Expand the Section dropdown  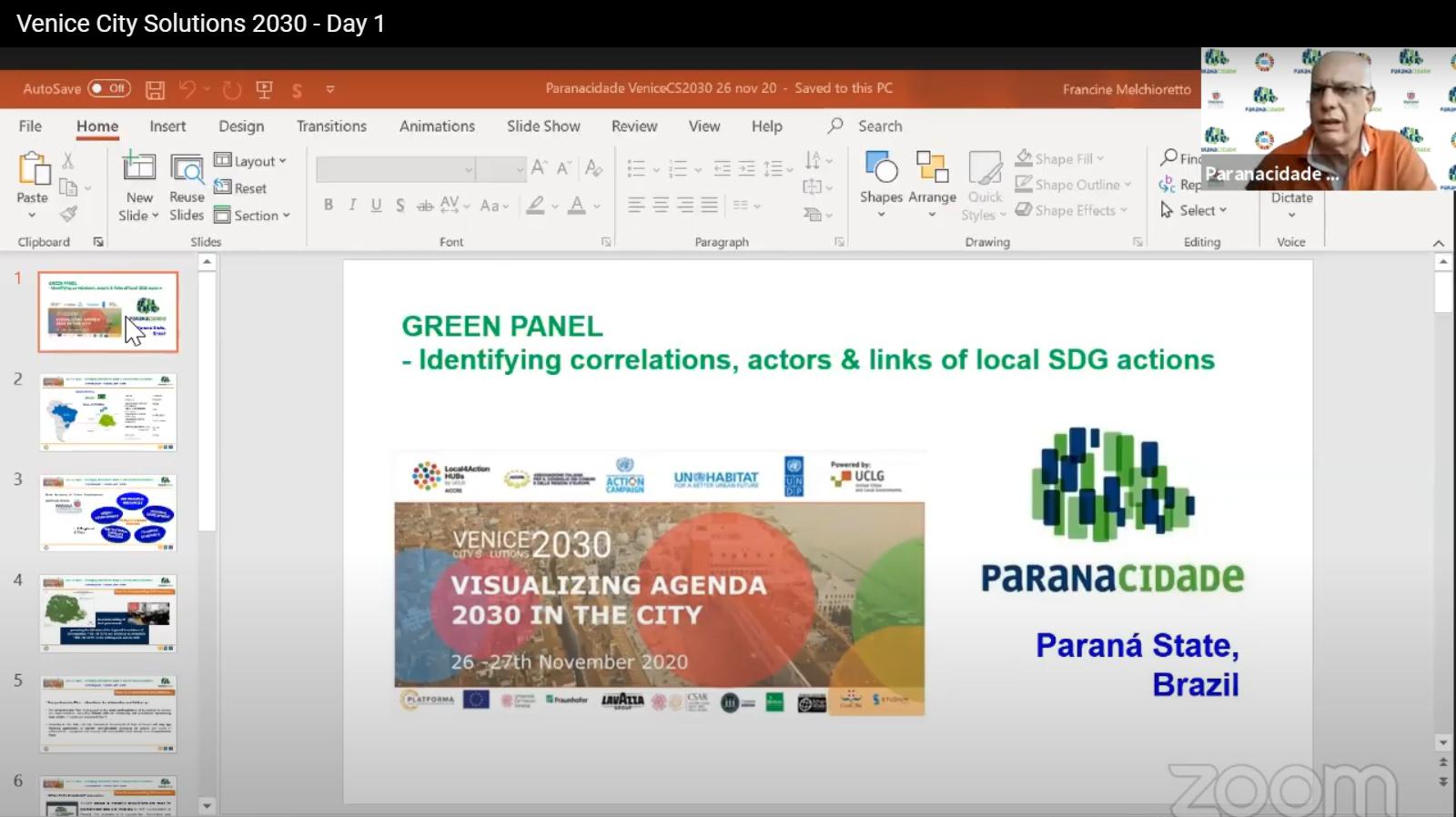coord(252,216)
